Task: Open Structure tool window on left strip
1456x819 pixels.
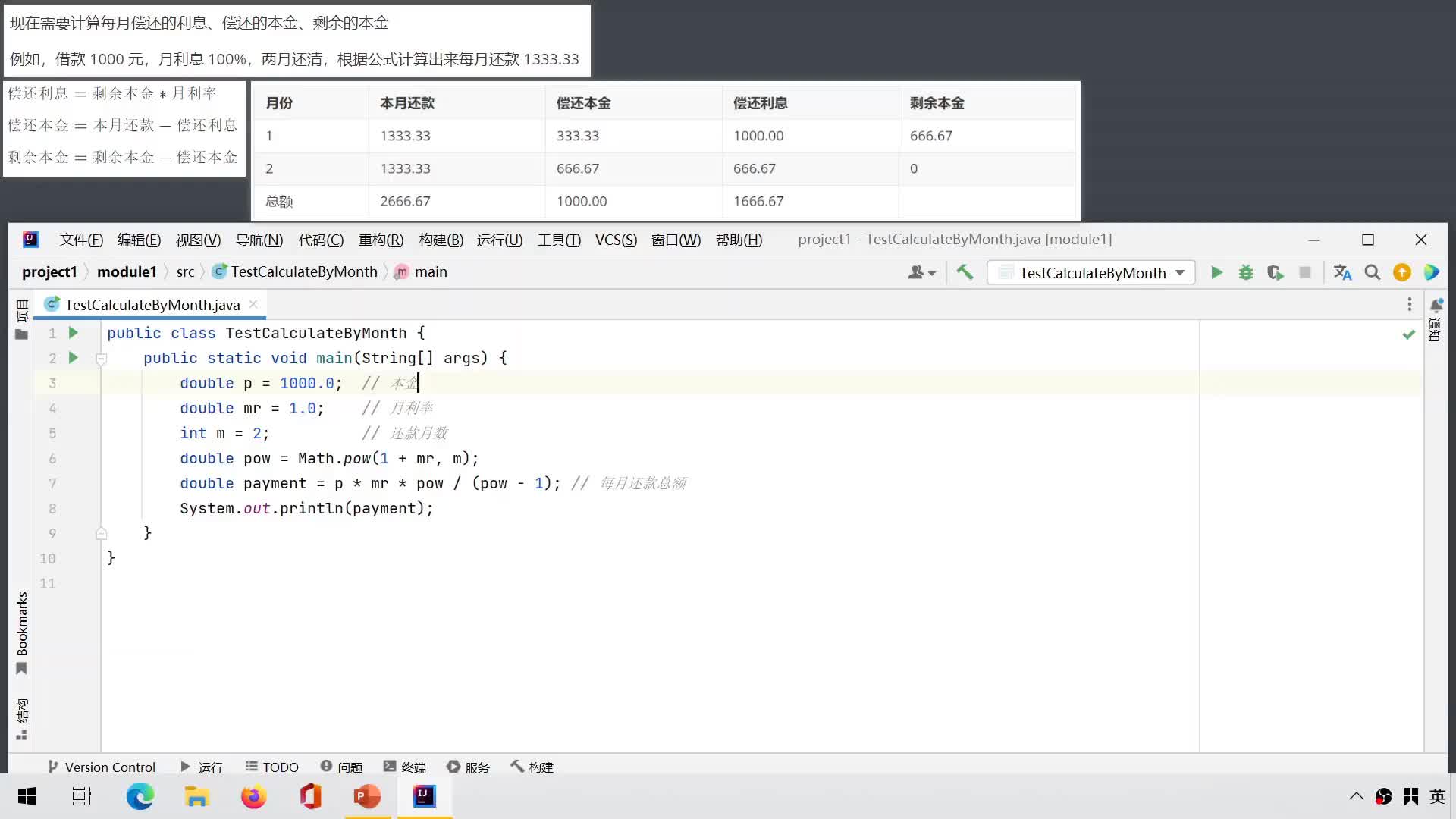Action: pyautogui.click(x=21, y=719)
